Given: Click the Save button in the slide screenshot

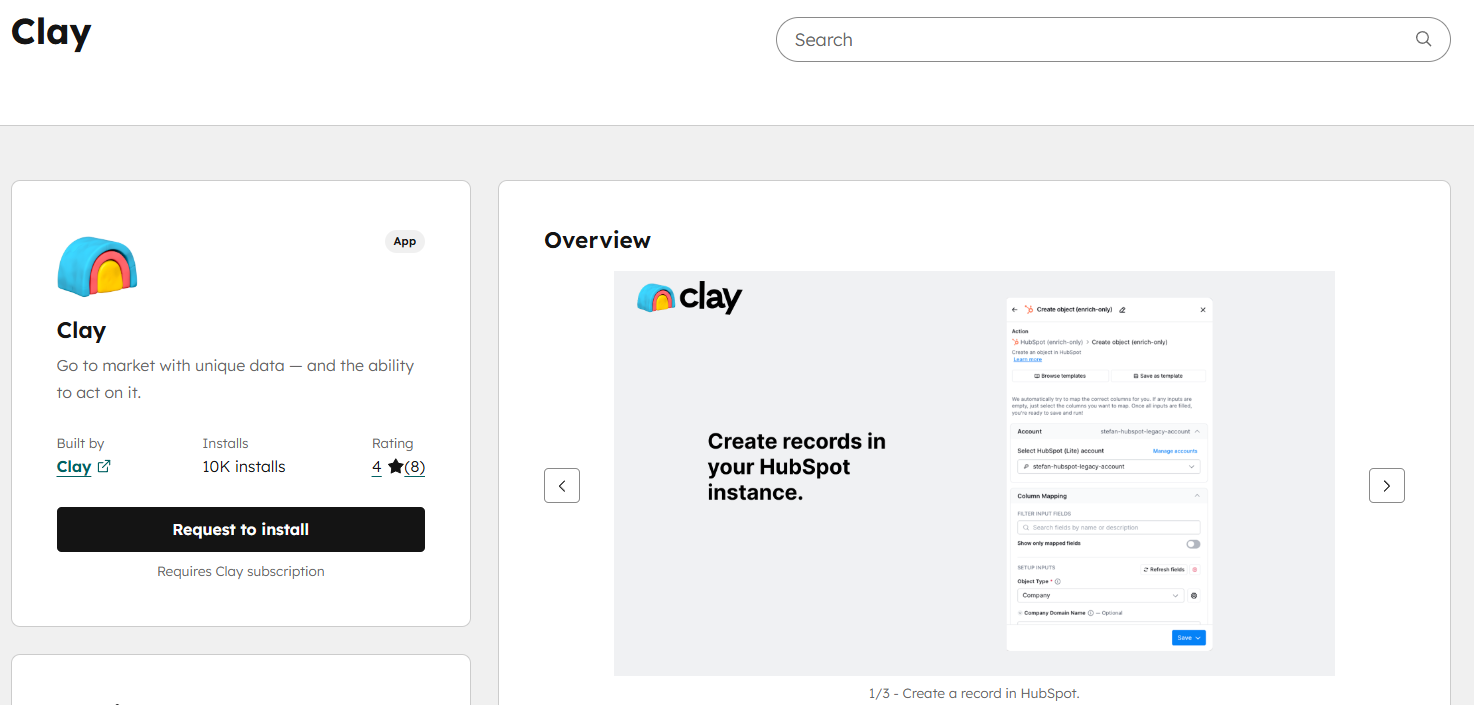Looking at the screenshot, I should pos(1188,637).
